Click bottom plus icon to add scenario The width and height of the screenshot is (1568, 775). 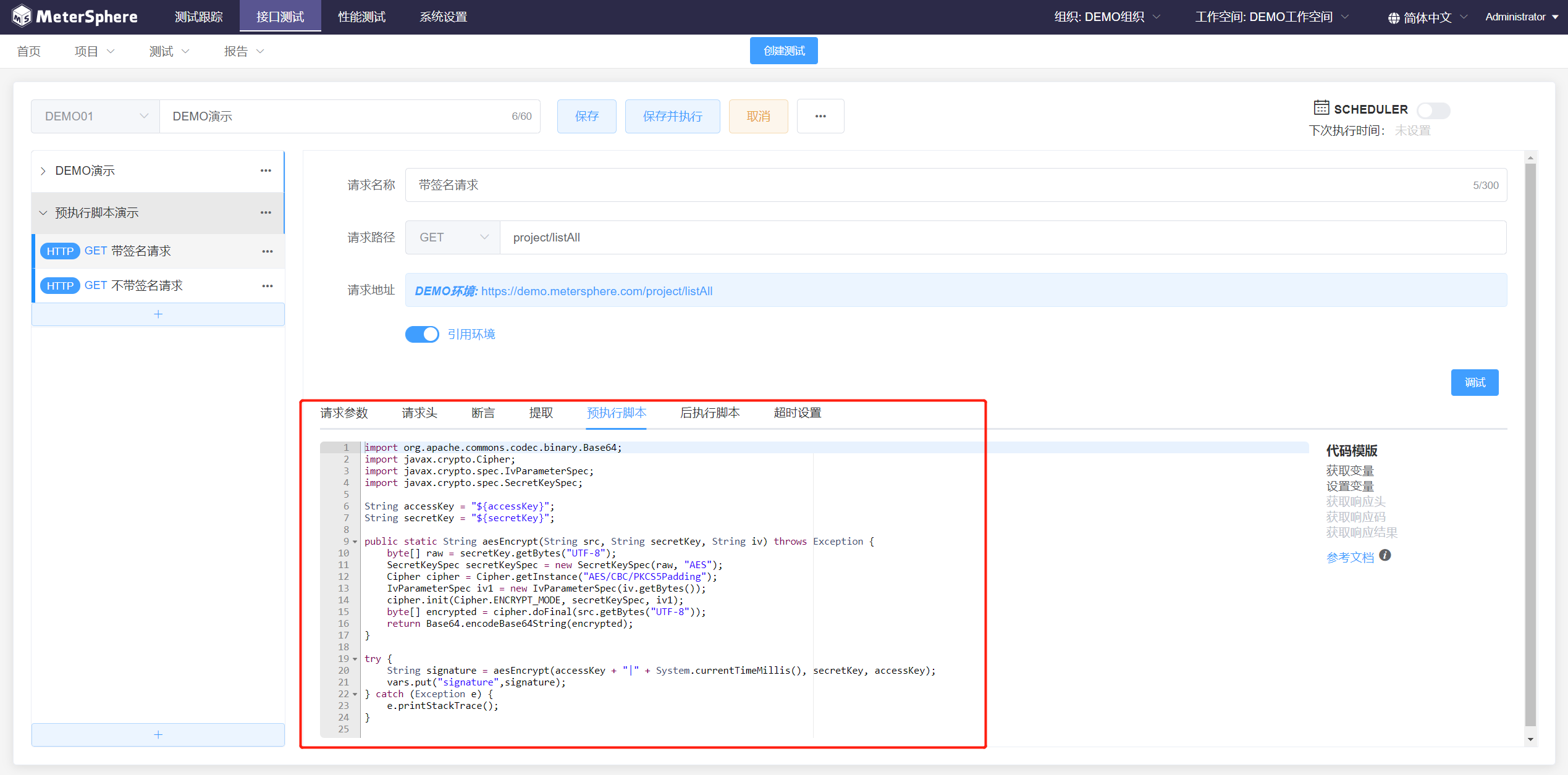[x=158, y=735]
